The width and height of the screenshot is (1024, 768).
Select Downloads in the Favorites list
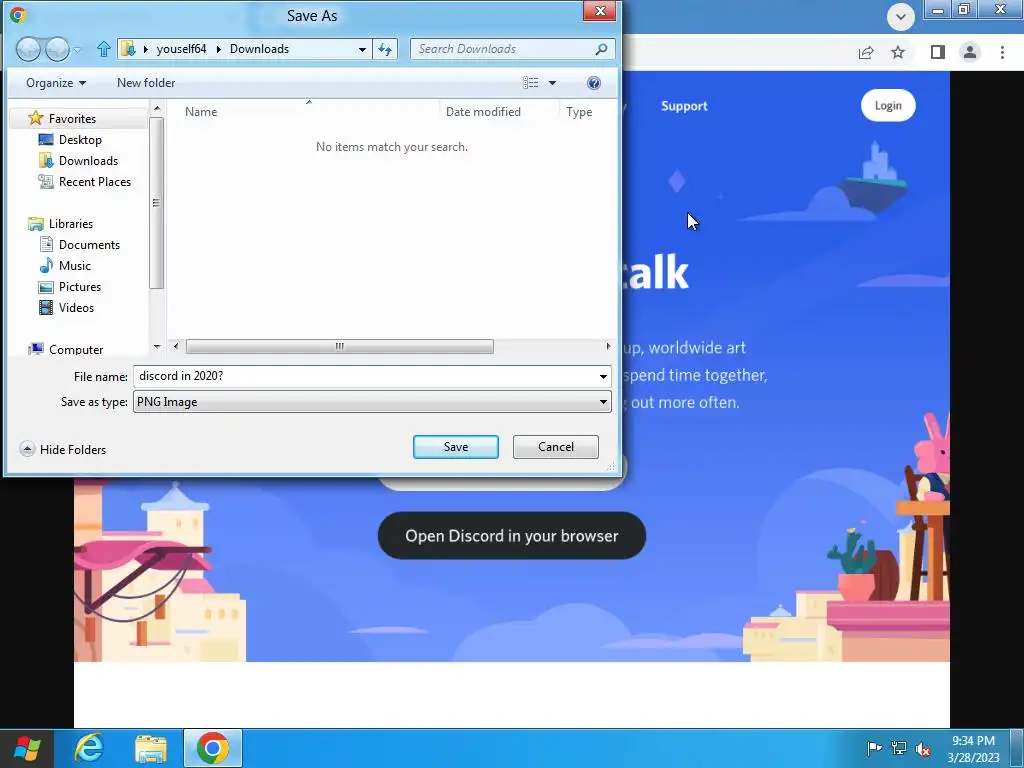point(88,161)
